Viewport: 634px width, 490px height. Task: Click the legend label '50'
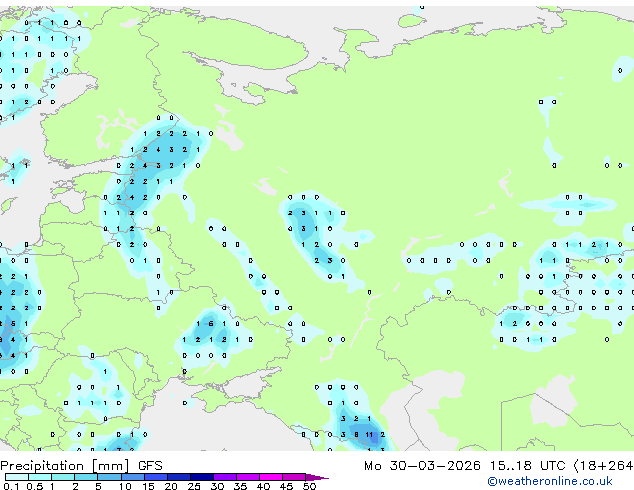pos(309,486)
